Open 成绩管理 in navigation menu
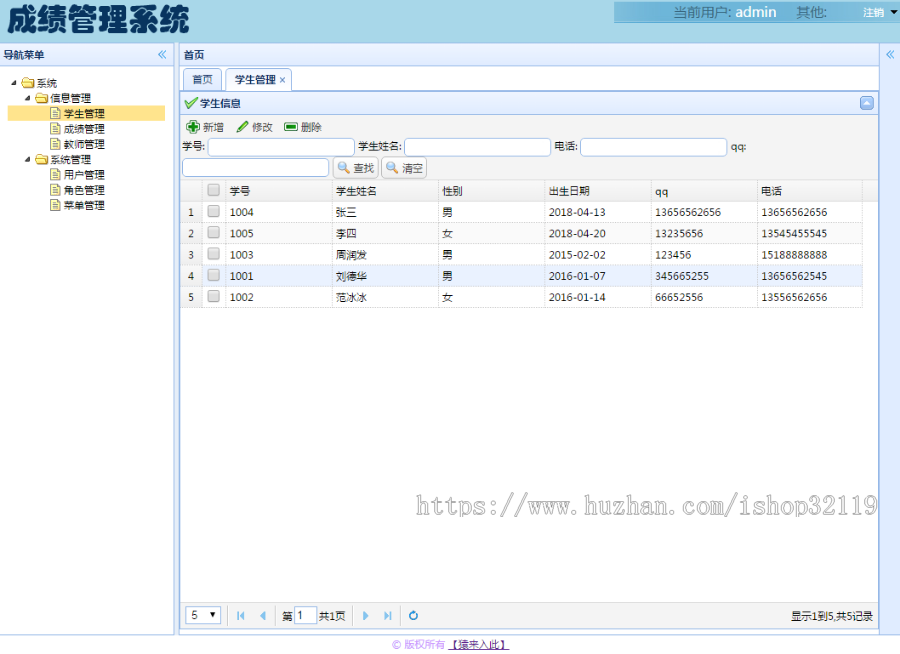 (x=85, y=128)
